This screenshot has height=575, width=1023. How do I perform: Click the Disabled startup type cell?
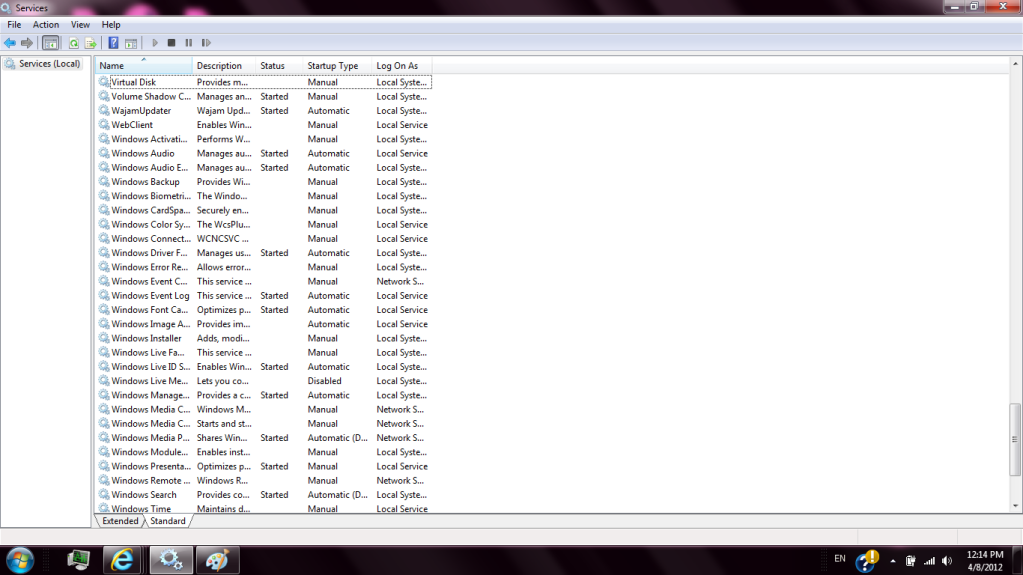[324, 381]
